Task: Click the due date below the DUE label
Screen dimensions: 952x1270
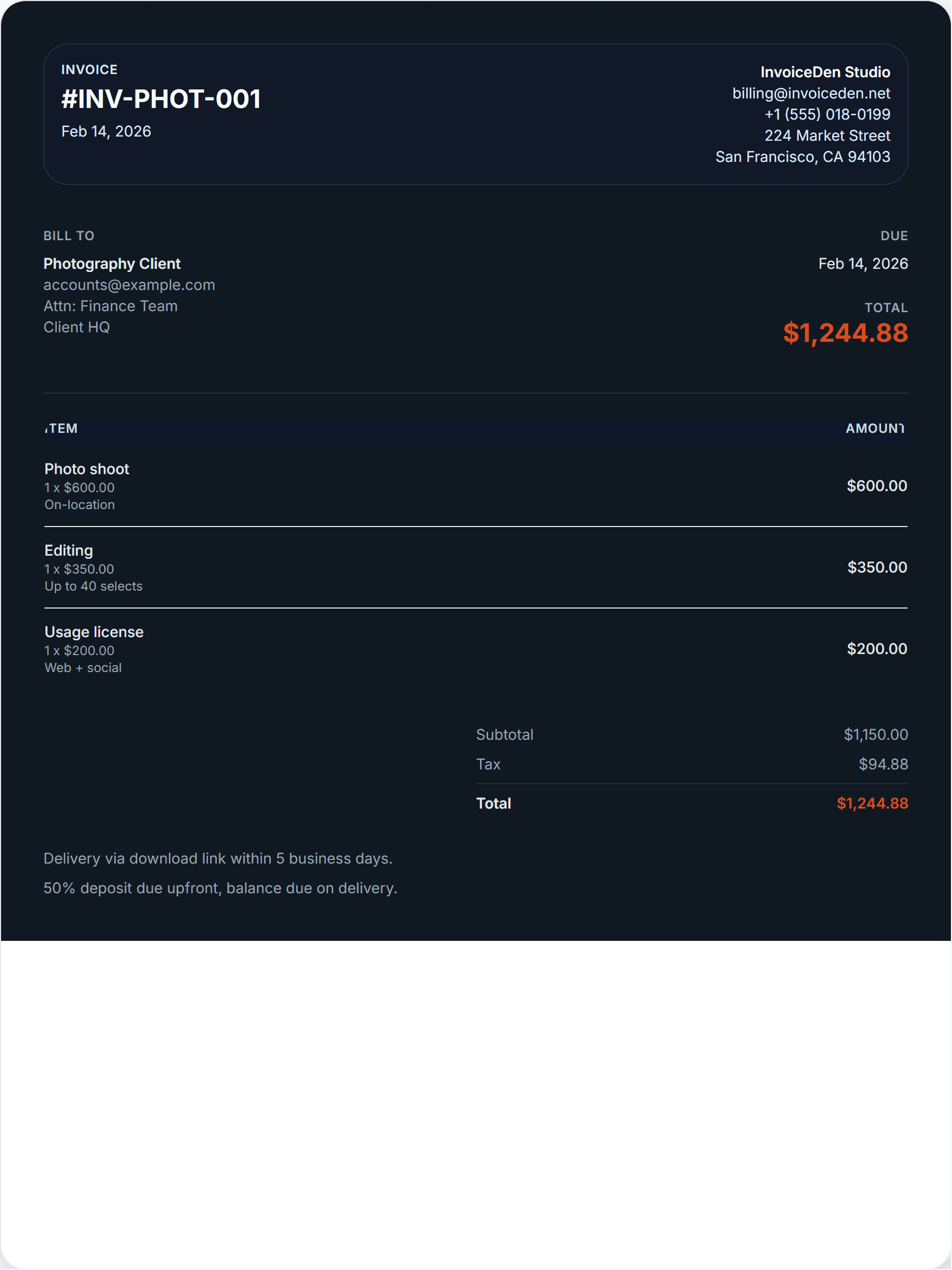Action: point(863,264)
